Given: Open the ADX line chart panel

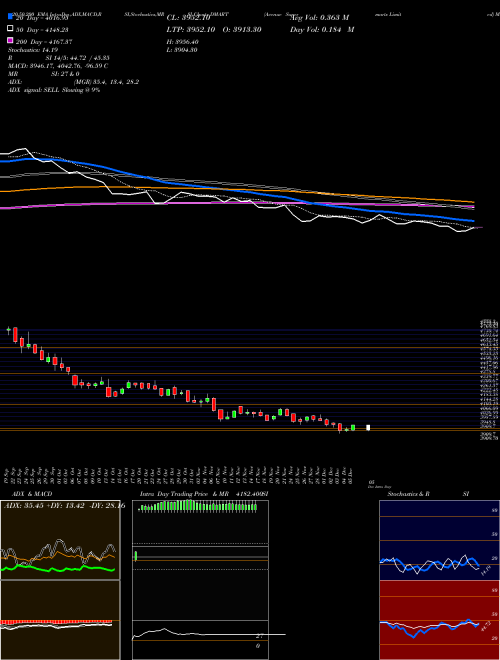Looking at the screenshot, I should pyautogui.click(x=60, y=540).
